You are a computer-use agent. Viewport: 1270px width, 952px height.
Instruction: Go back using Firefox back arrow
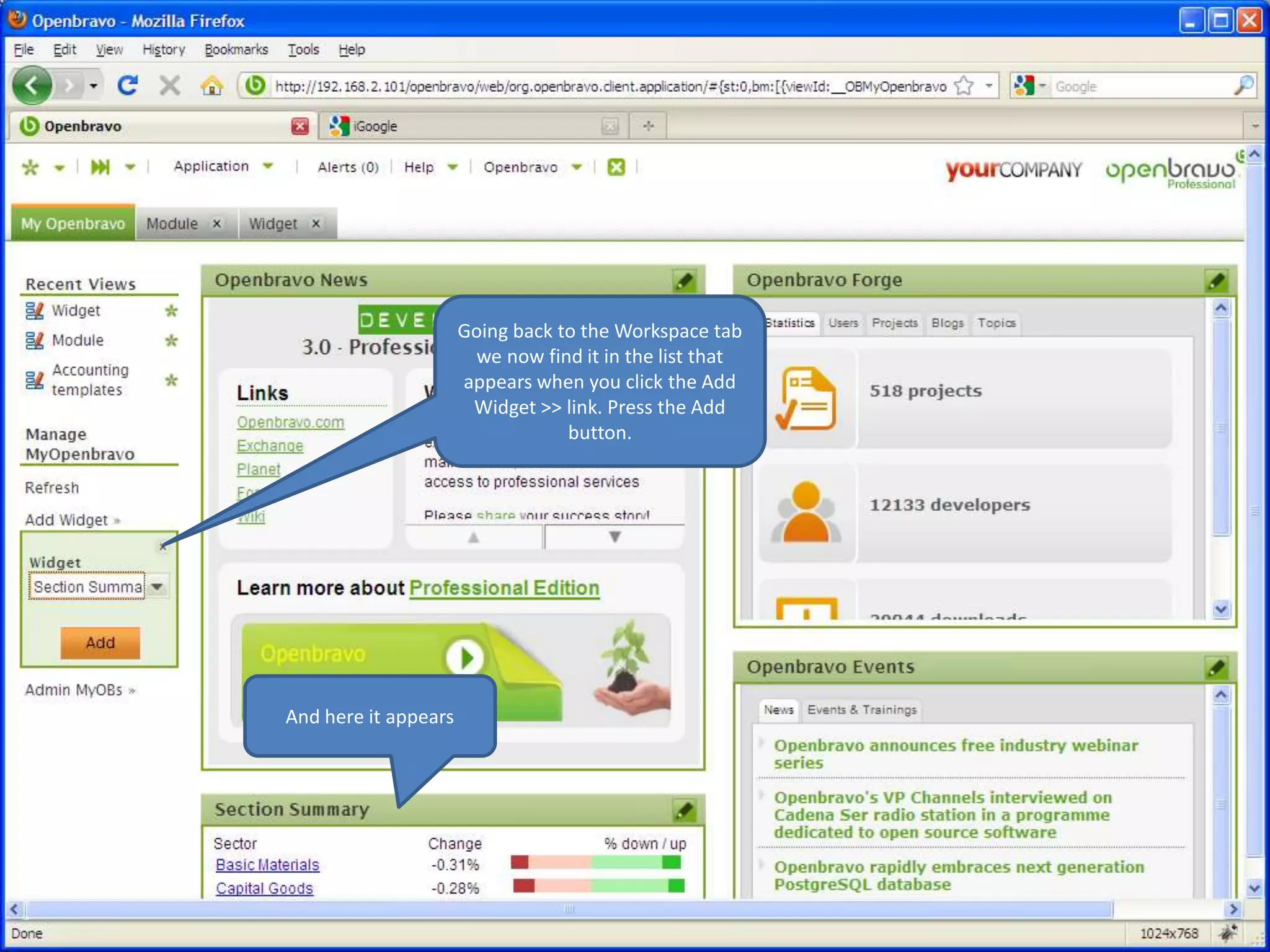coord(32,85)
